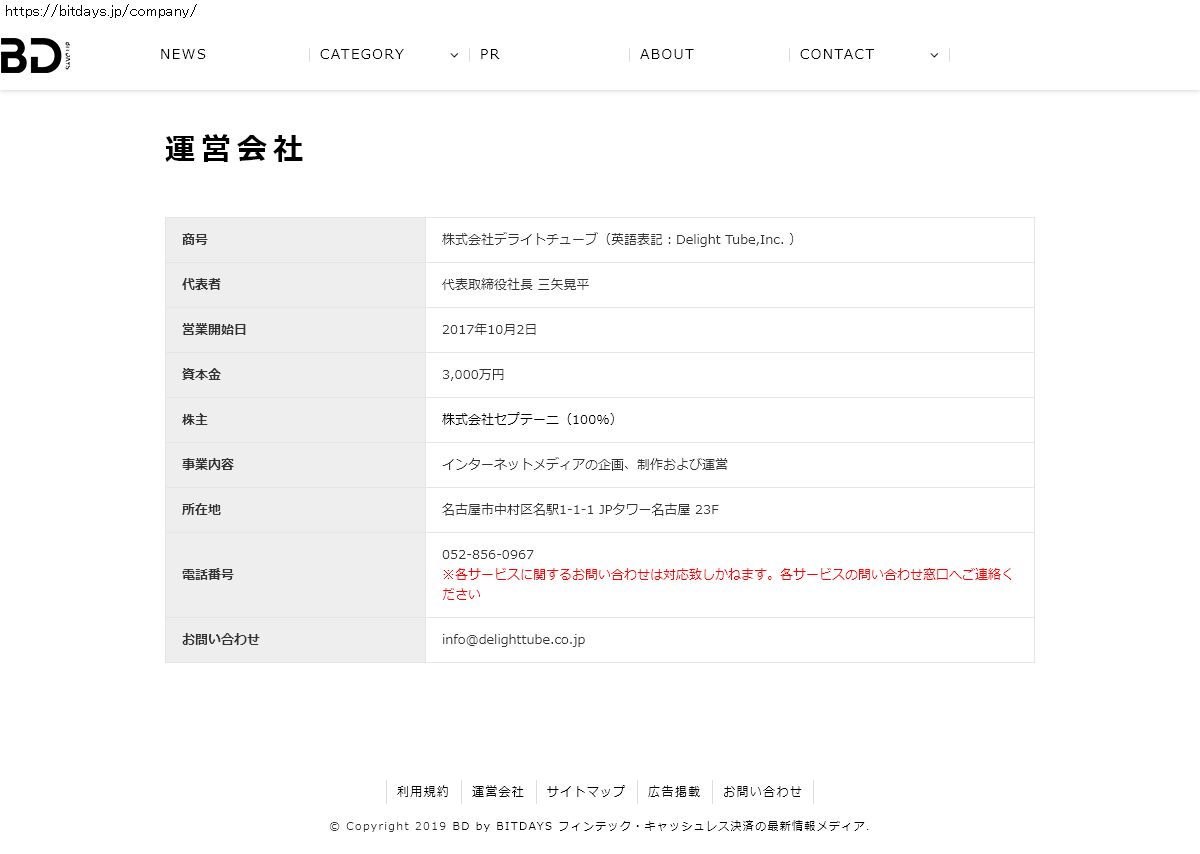Viewport: 1200px width, 854px height.
Task: Open the サイトマップ footer link
Action: pyautogui.click(x=586, y=792)
